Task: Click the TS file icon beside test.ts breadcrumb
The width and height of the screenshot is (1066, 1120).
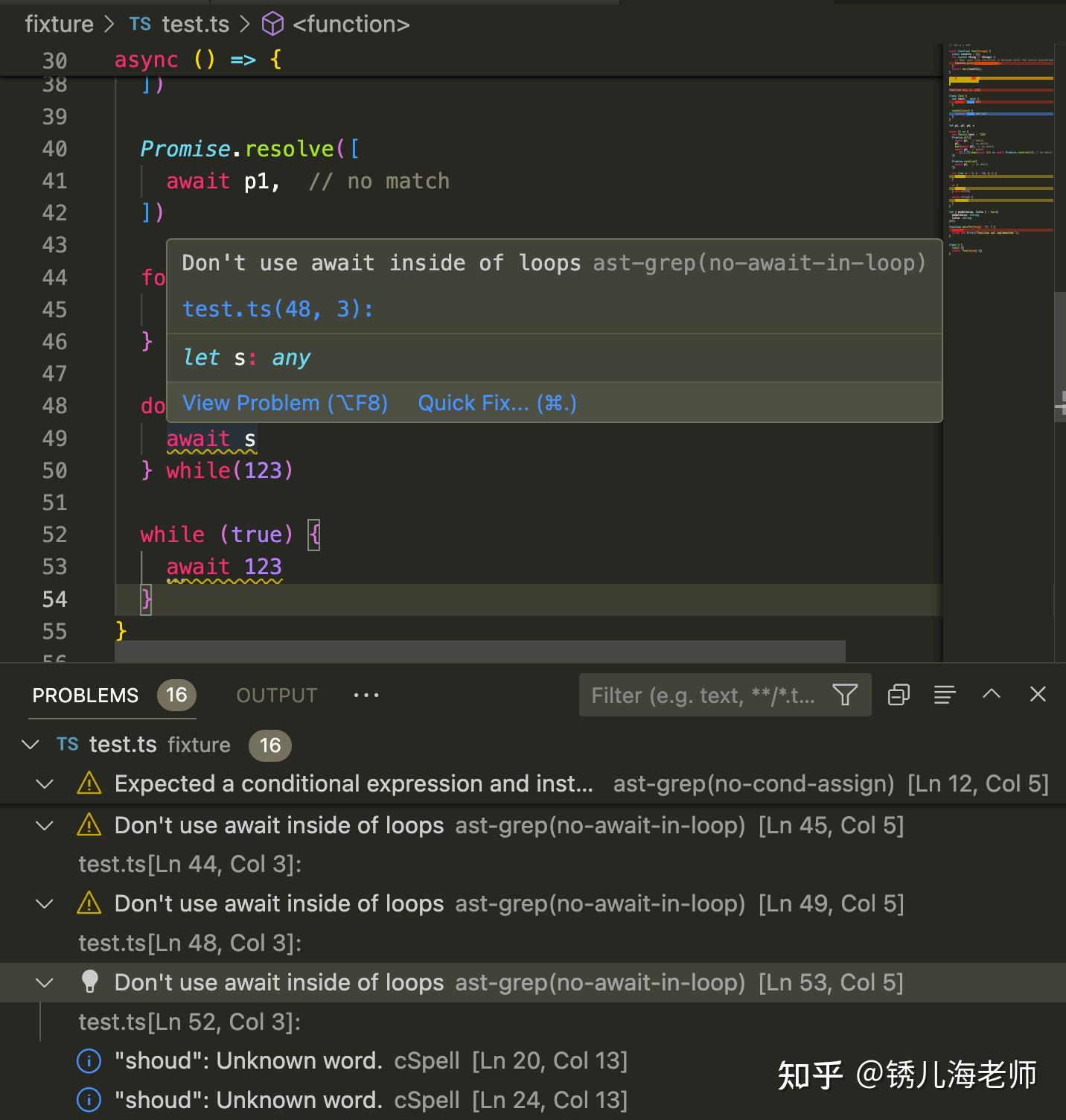Action: pos(138,24)
